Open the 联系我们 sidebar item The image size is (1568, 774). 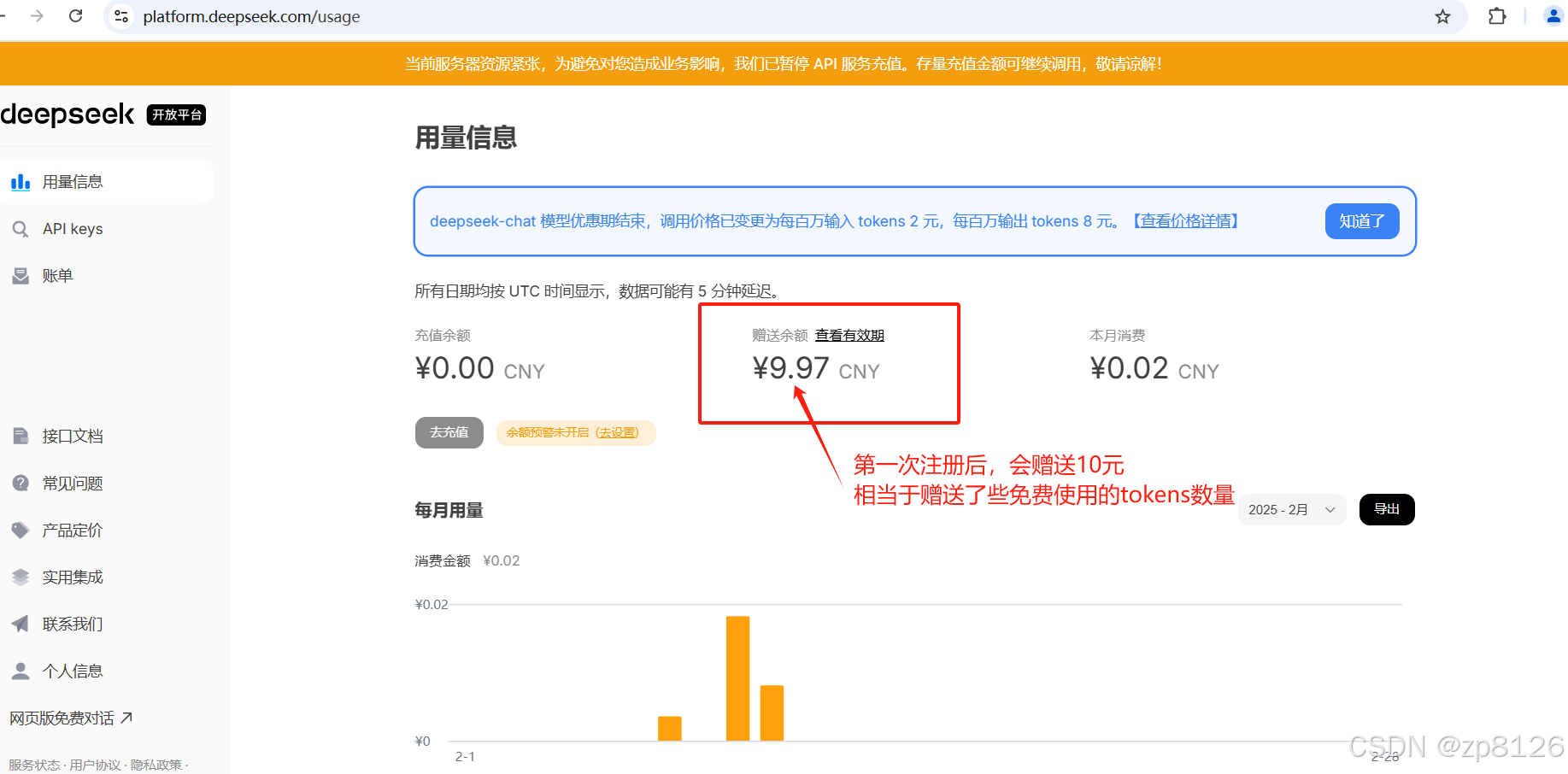(x=107, y=624)
